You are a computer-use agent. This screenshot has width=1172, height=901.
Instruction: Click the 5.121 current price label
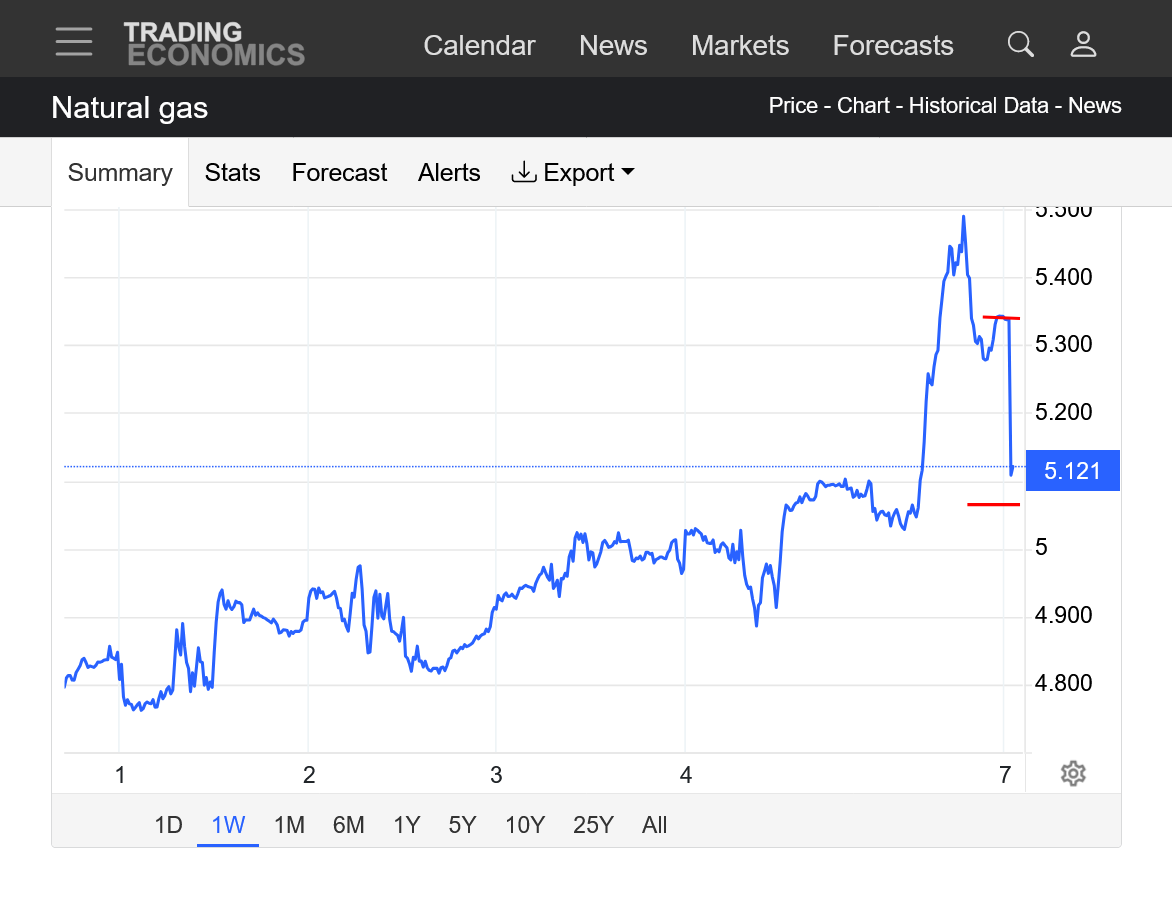[x=1072, y=471]
